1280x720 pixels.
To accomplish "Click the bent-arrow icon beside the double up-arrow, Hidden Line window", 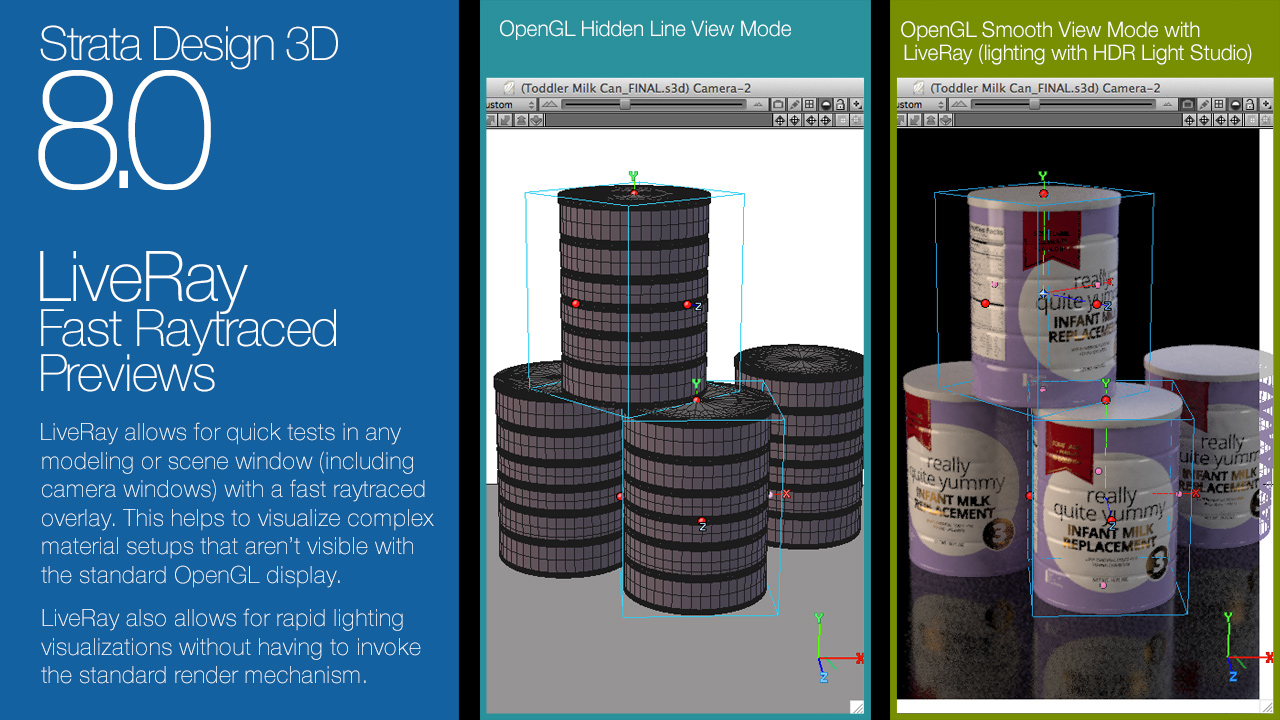I will pos(505,120).
